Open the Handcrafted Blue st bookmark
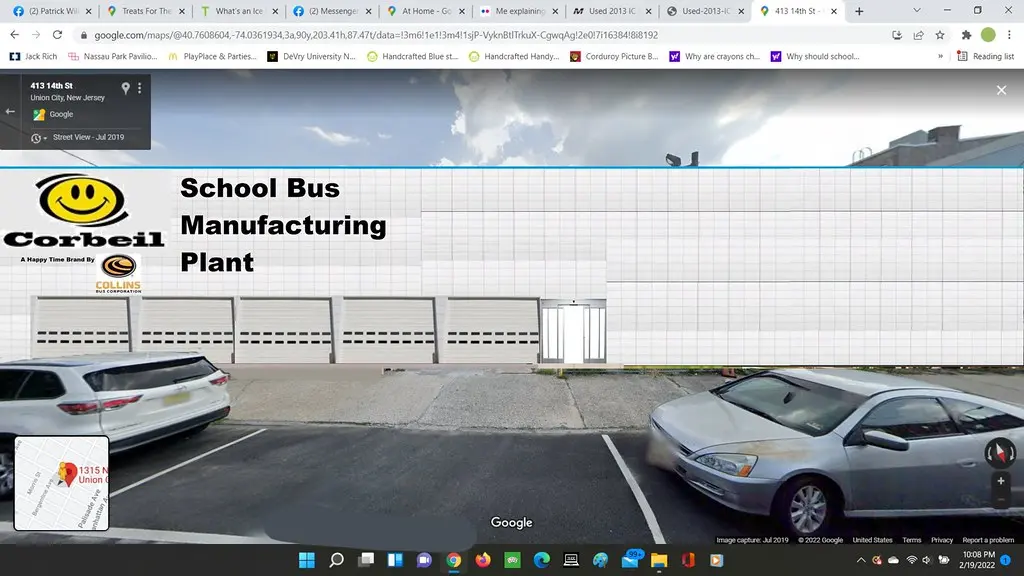The width and height of the screenshot is (1024, 576). click(x=413, y=57)
